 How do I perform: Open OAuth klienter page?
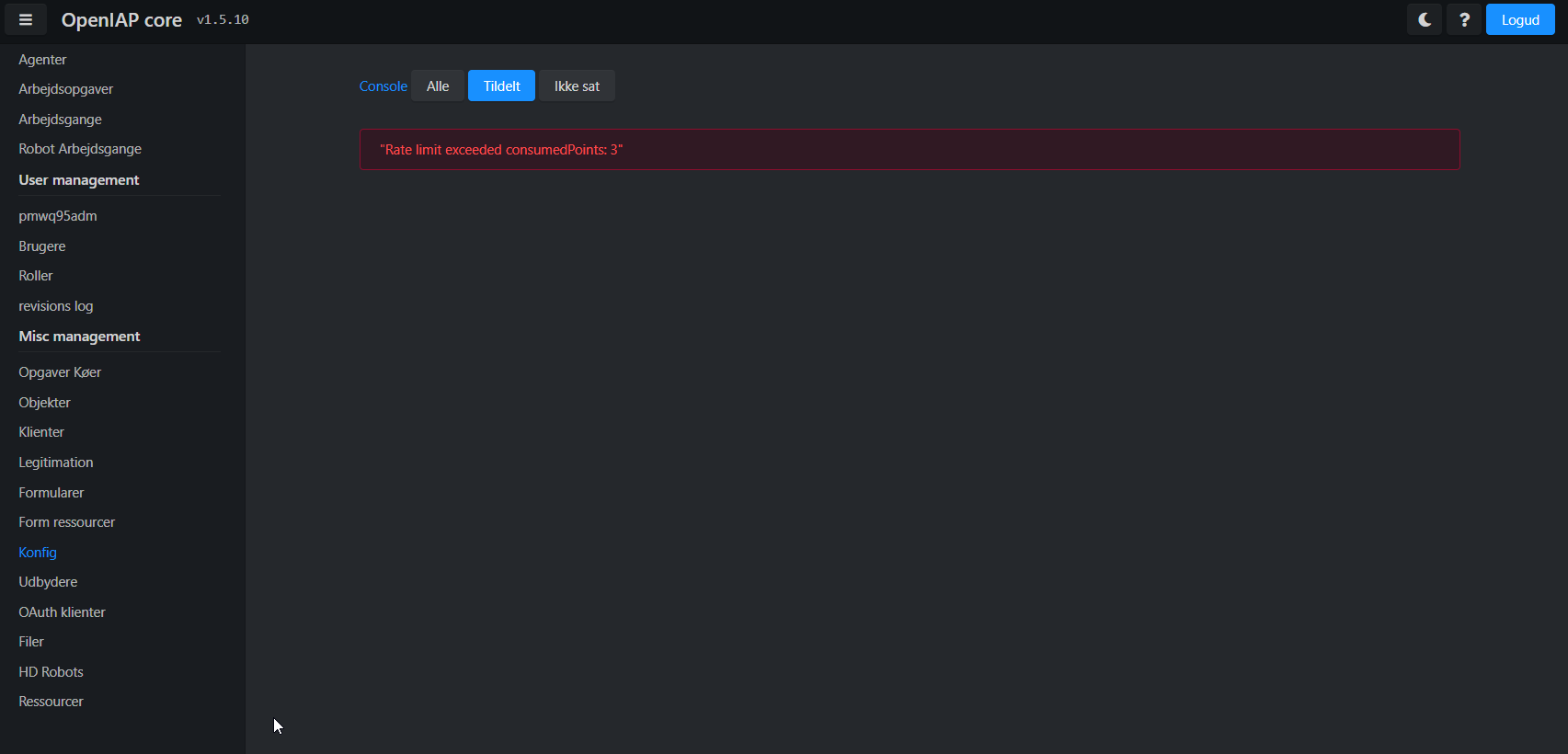point(62,612)
